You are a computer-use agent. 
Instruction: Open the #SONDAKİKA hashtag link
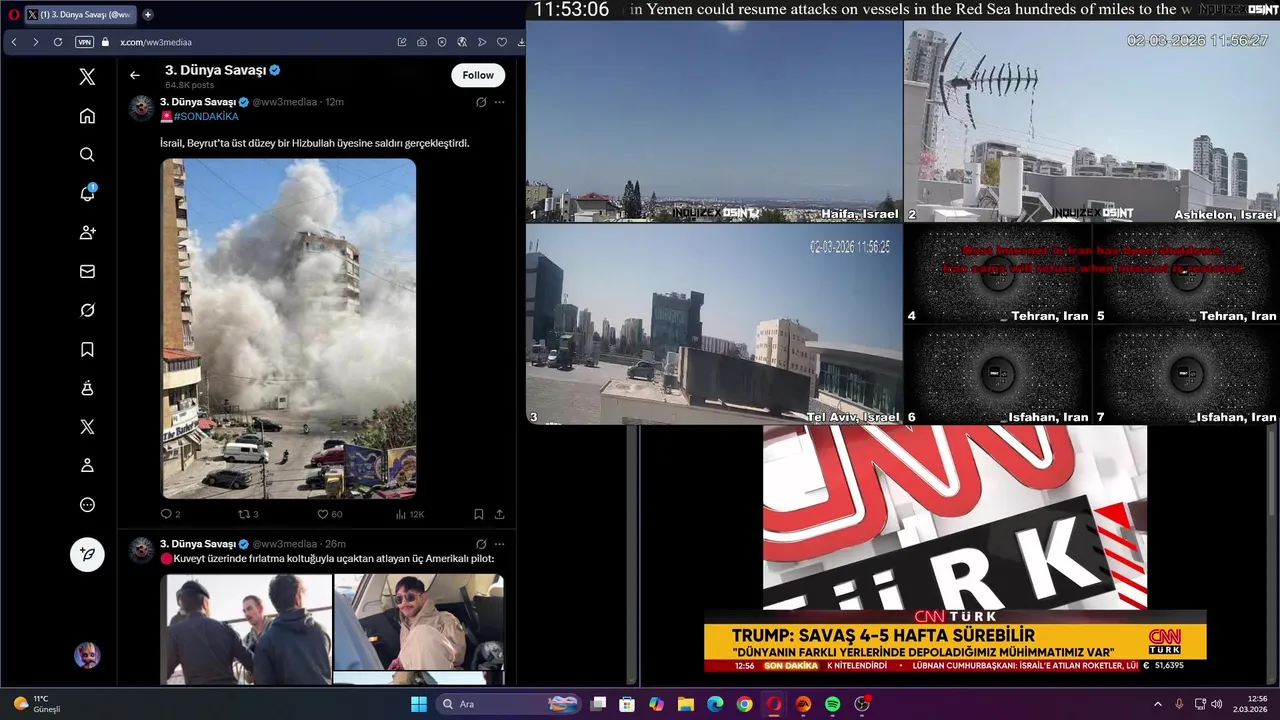tap(206, 117)
